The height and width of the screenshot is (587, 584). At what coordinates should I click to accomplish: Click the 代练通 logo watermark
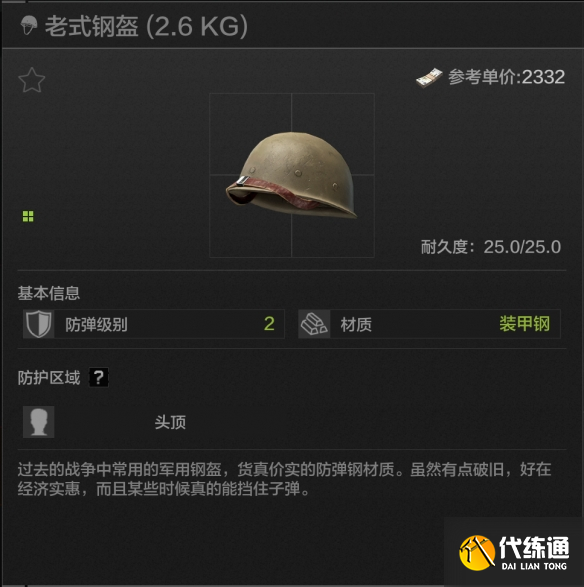point(514,553)
